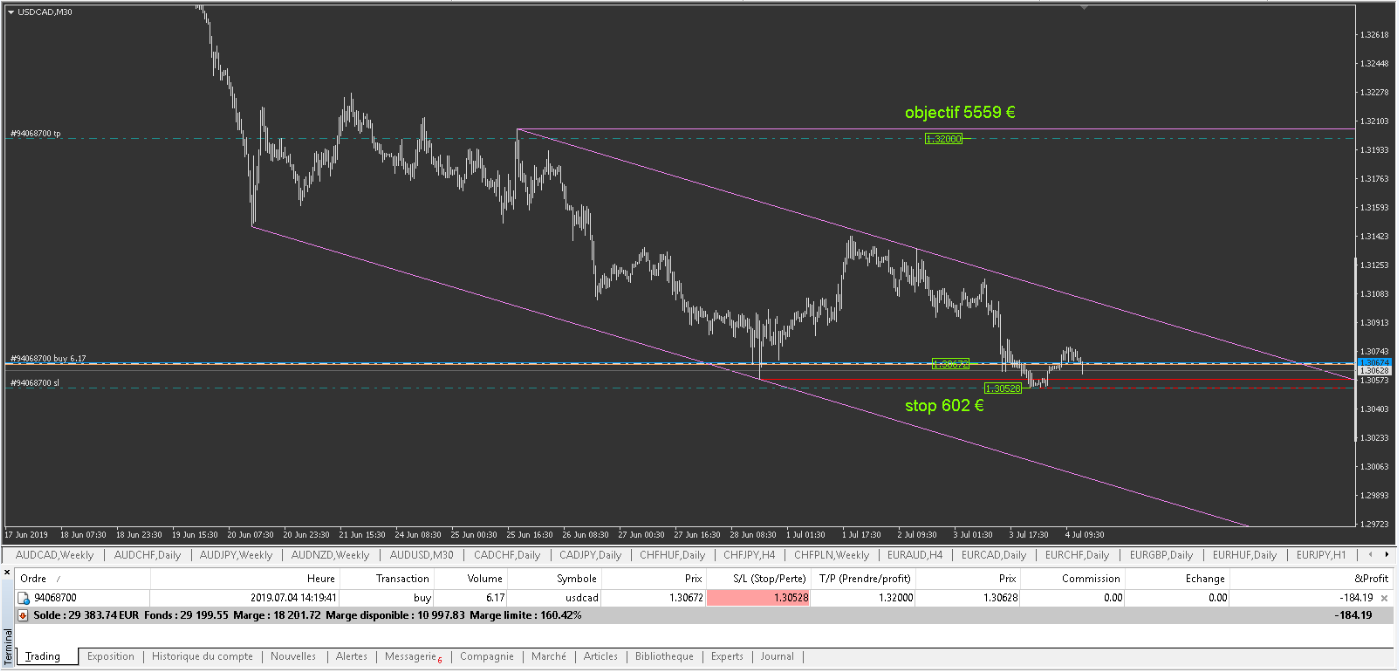The width and height of the screenshot is (1399, 671).
Task: Select the 'objectif 5559 €' text annotation
Action: tap(960, 113)
